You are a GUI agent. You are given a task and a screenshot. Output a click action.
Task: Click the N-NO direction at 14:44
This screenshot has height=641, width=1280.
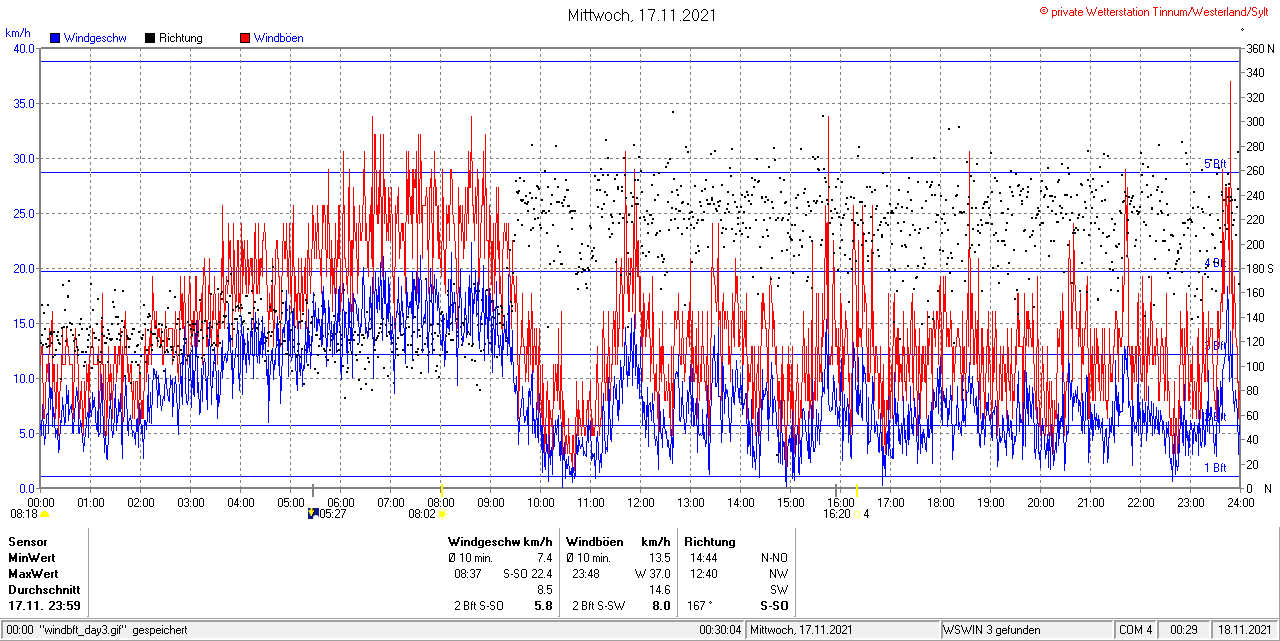click(772, 557)
